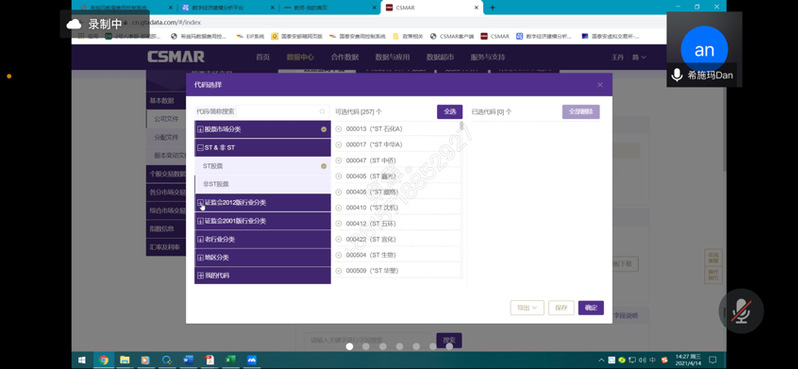The width and height of the screenshot is (798, 369).
Task: Expand 证监会2012版行业分类 tree node
Action: click(200, 203)
